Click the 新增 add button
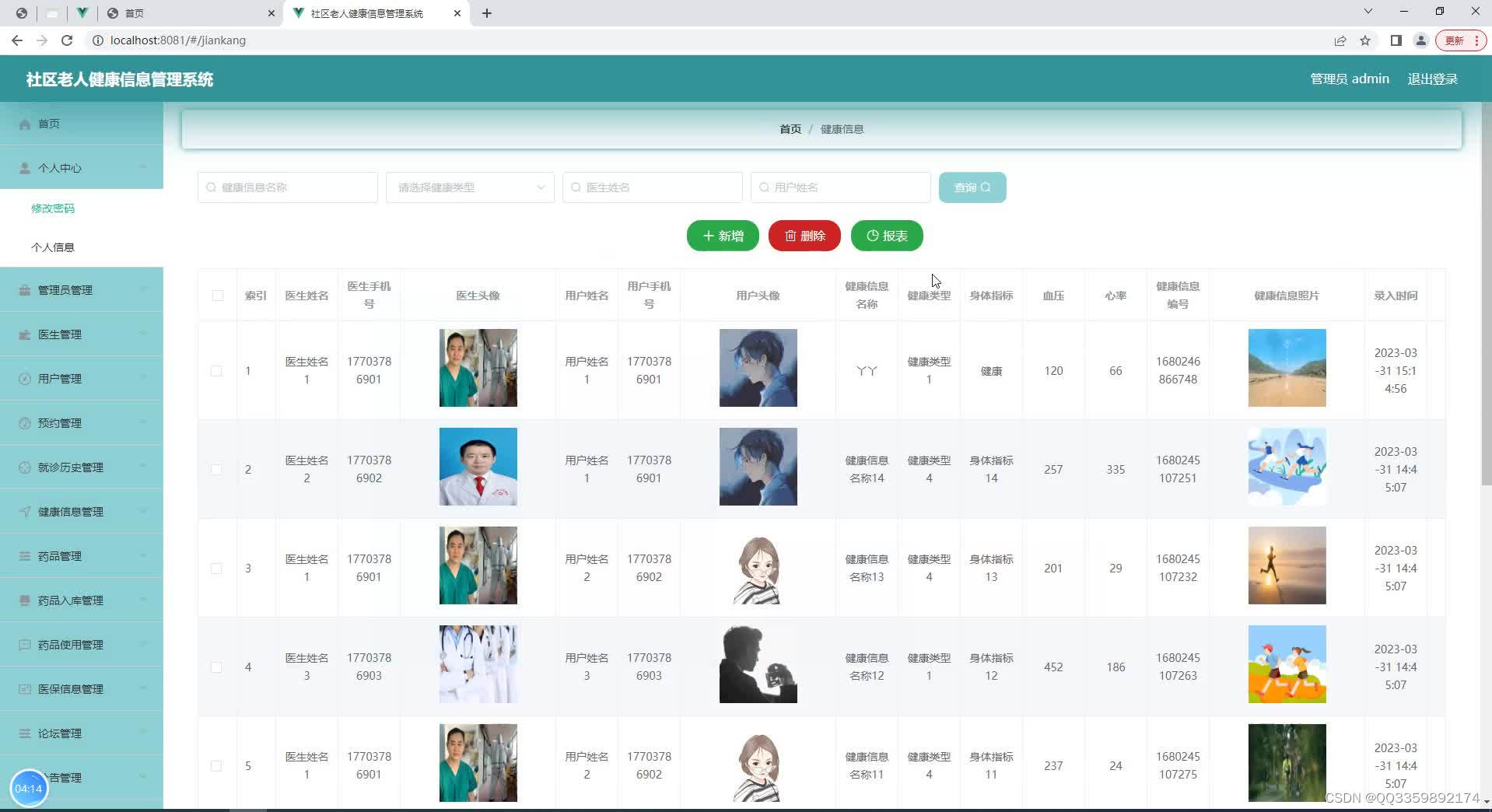Screen dimensions: 1492x812 pyautogui.click(x=723, y=236)
